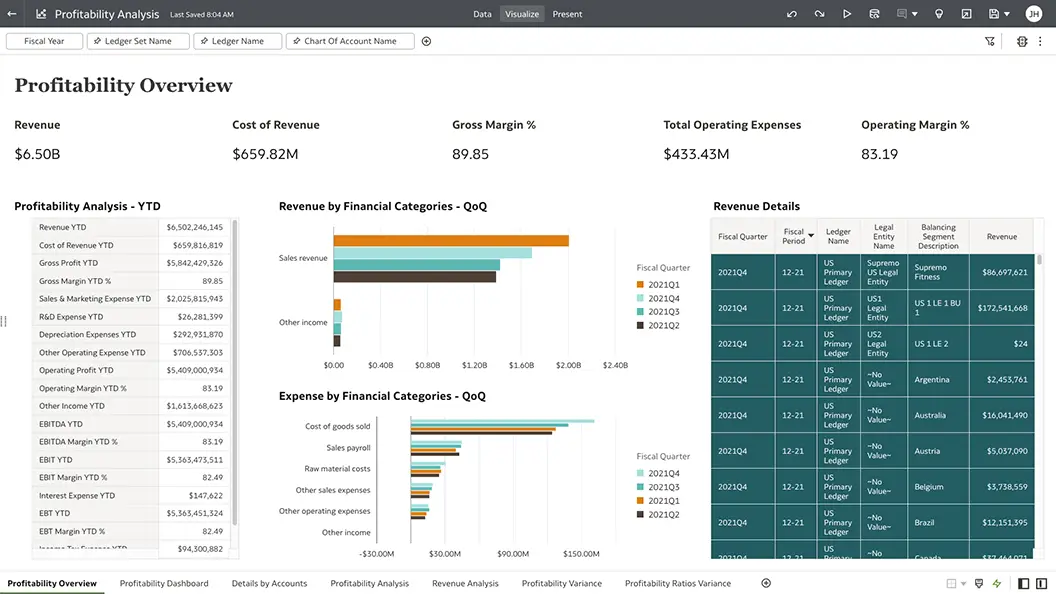Open the Revenue Analysis tab
The width and height of the screenshot is (1056, 594).
coord(465,583)
